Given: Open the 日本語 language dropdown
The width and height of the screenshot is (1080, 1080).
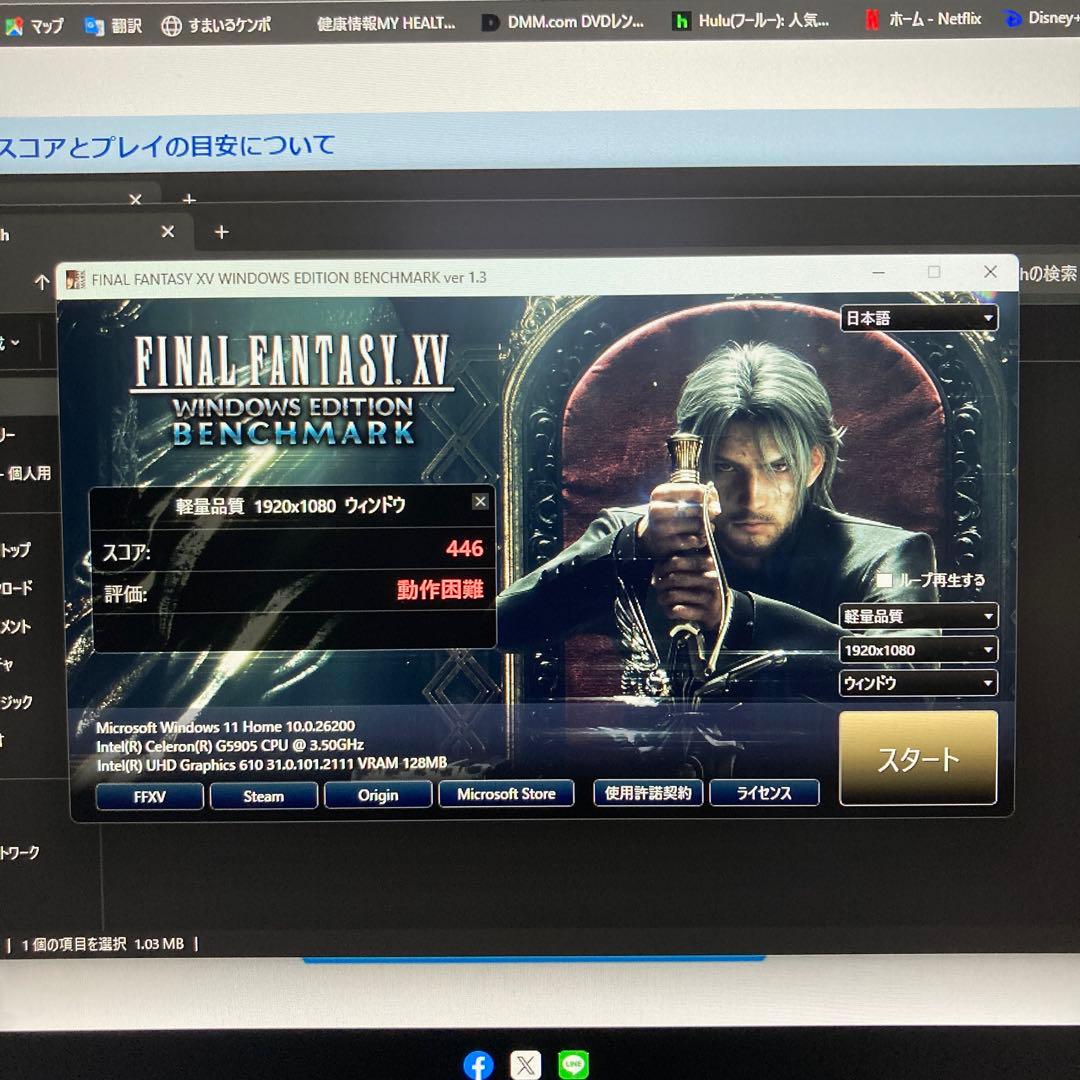Looking at the screenshot, I should (x=919, y=318).
